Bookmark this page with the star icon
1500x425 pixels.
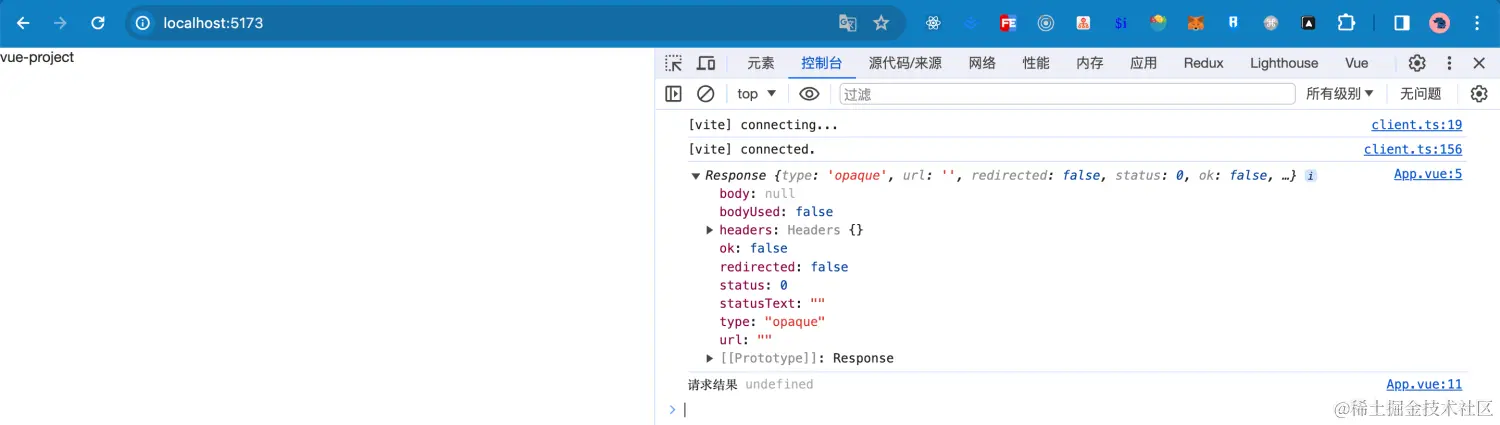[881, 23]
